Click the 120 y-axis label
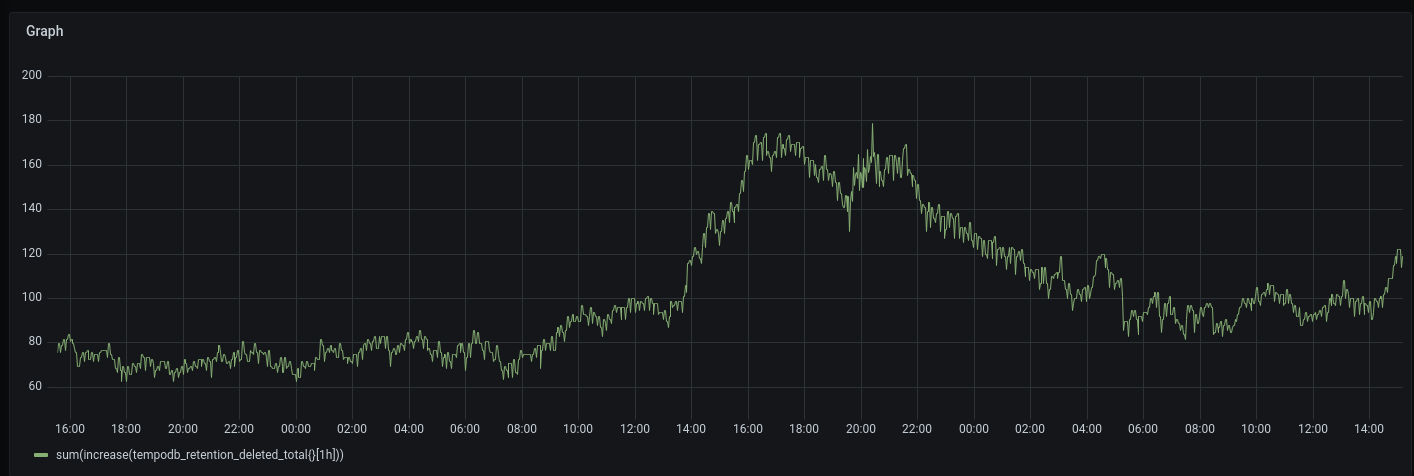 point(31,254)
